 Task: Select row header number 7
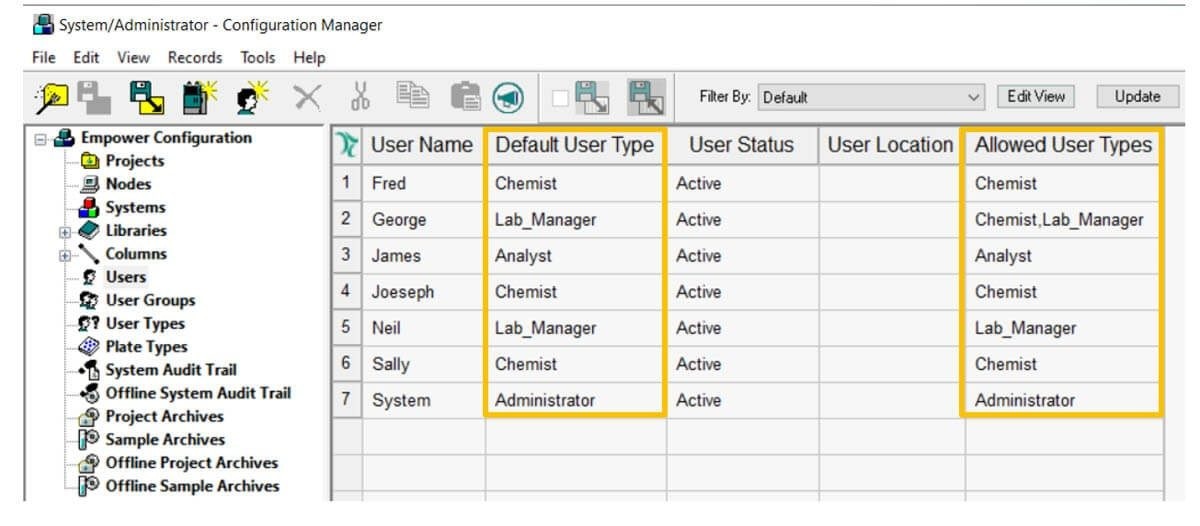click(x=346, y=400)
